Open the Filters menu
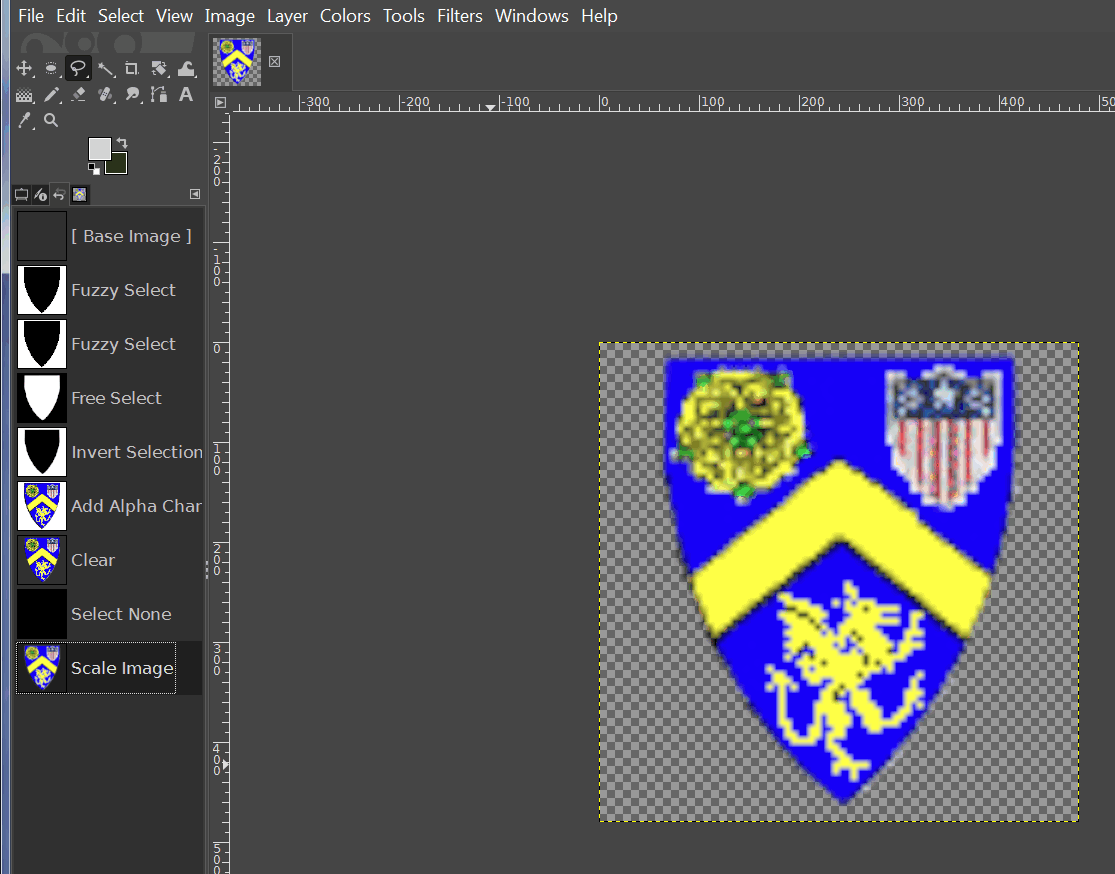Screen dimensions: 1115x874 459,16
